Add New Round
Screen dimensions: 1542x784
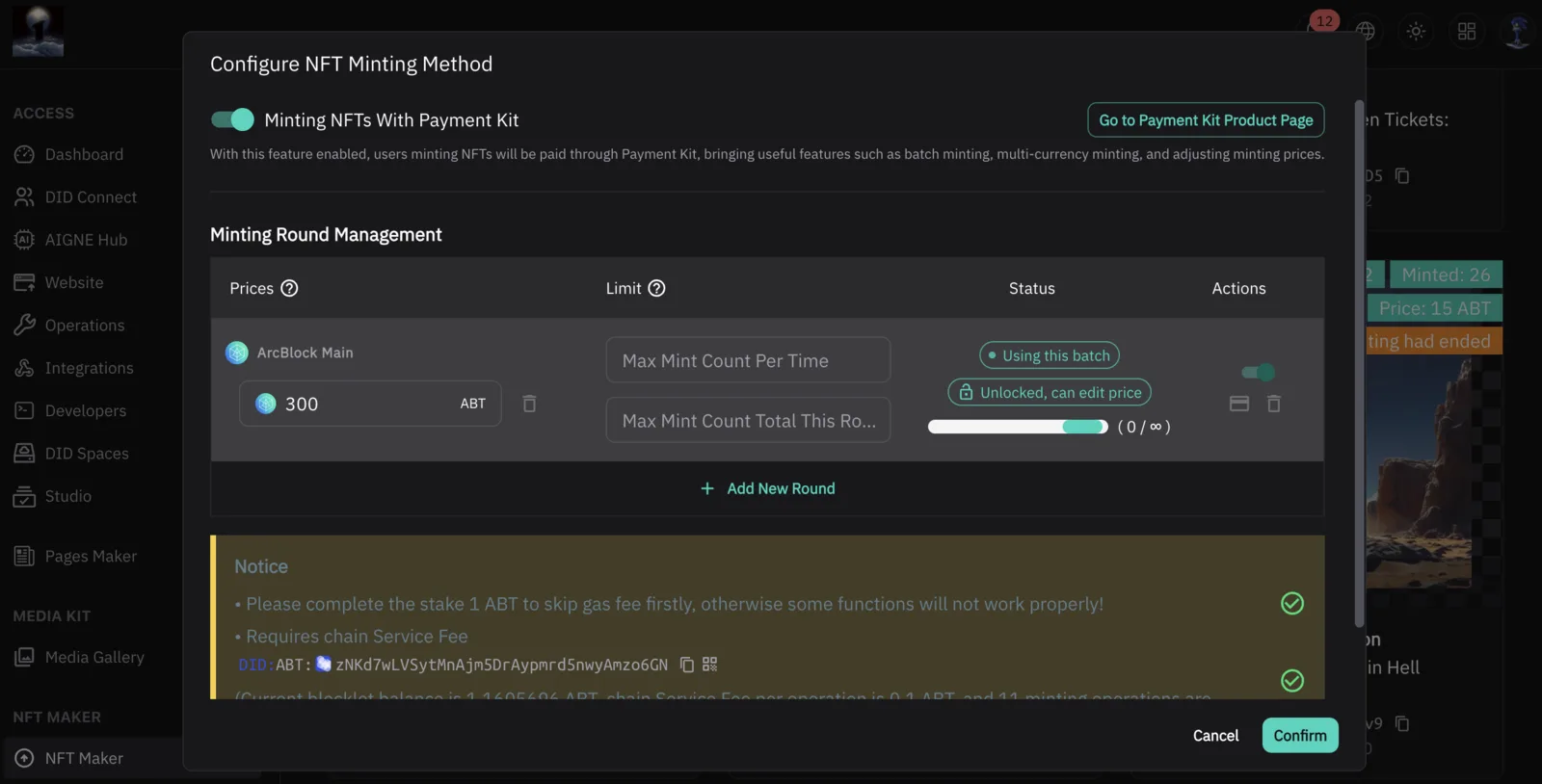pos(768,488)
